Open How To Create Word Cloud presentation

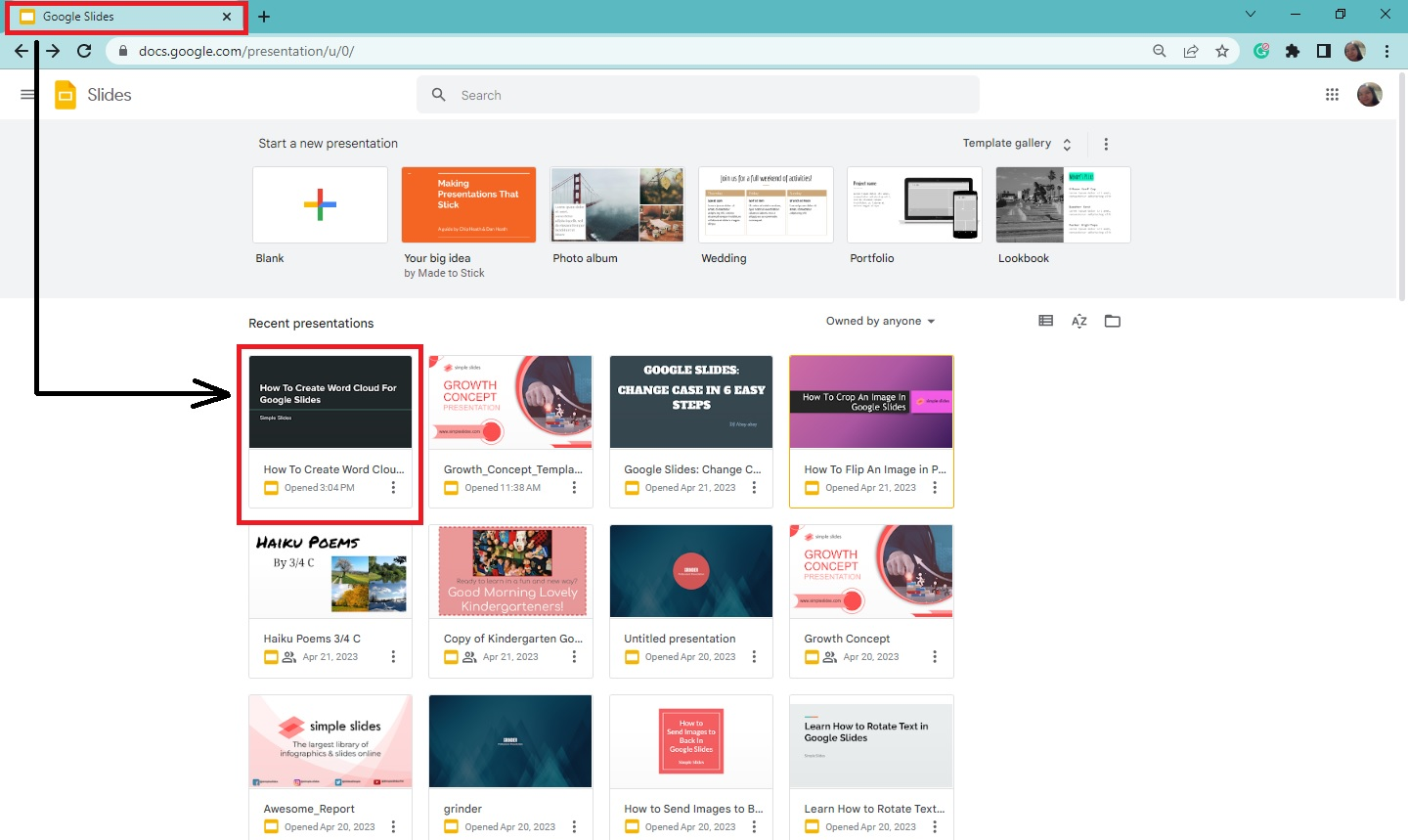[330, 402]
